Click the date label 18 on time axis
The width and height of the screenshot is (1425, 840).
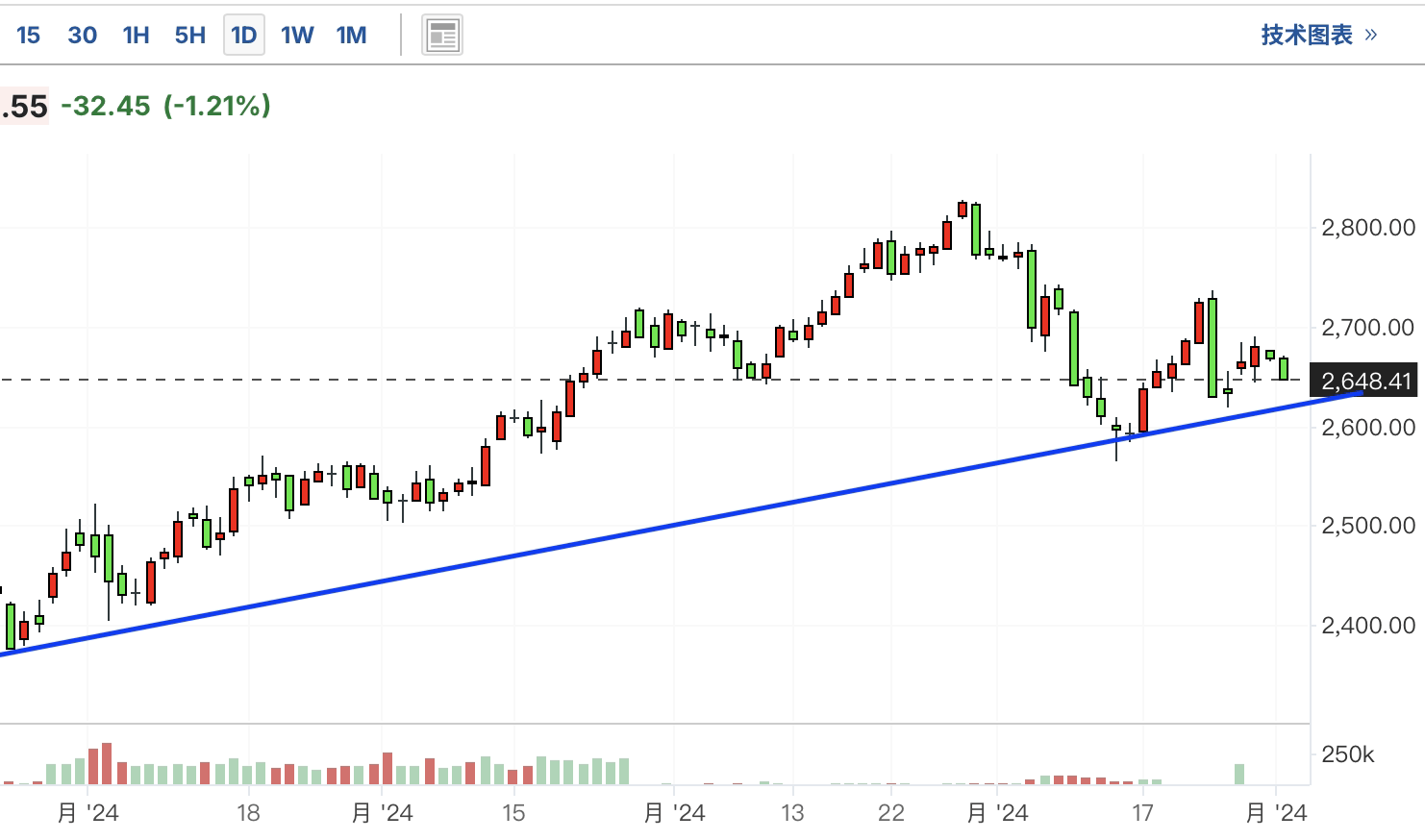click(x=248, y=813)
